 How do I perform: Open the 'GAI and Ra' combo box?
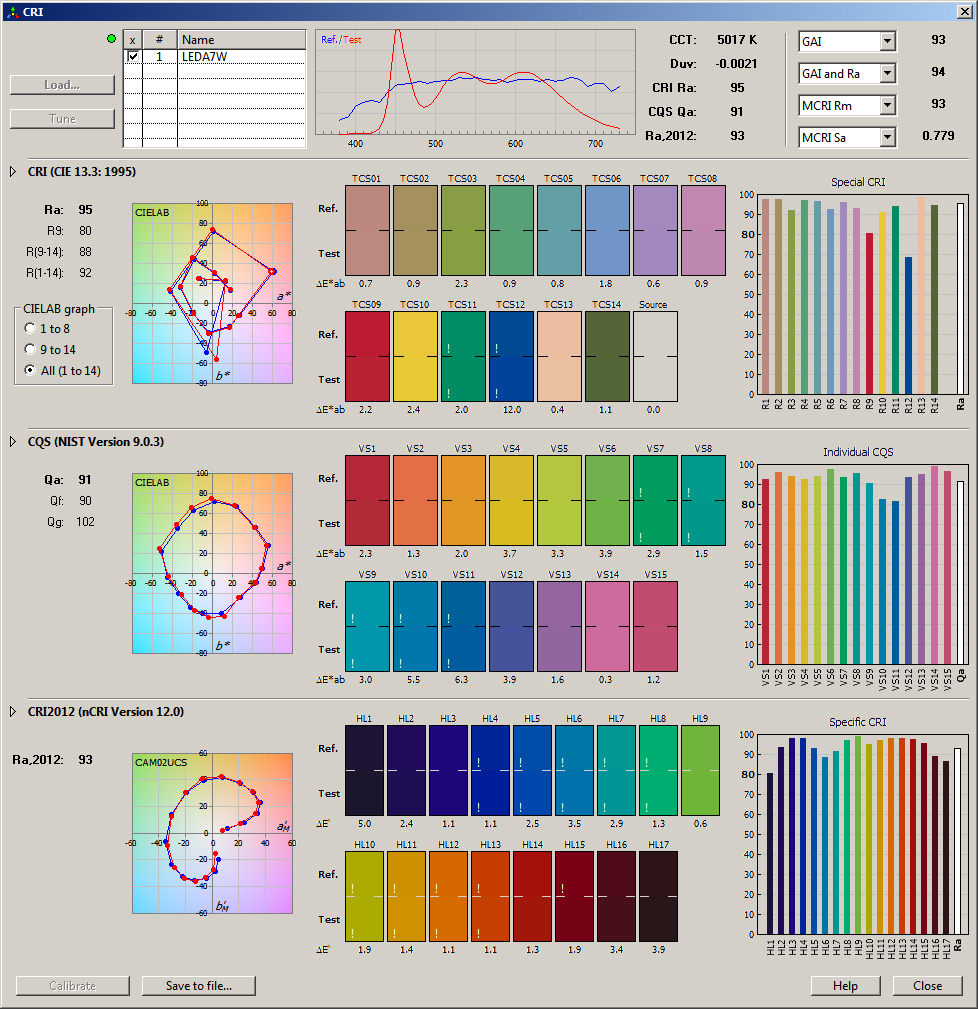tap(886, 73)
